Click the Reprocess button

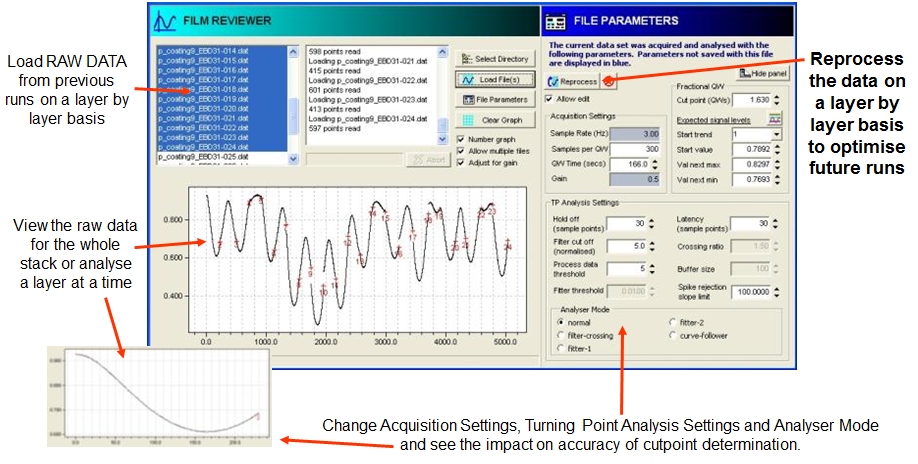572,82
